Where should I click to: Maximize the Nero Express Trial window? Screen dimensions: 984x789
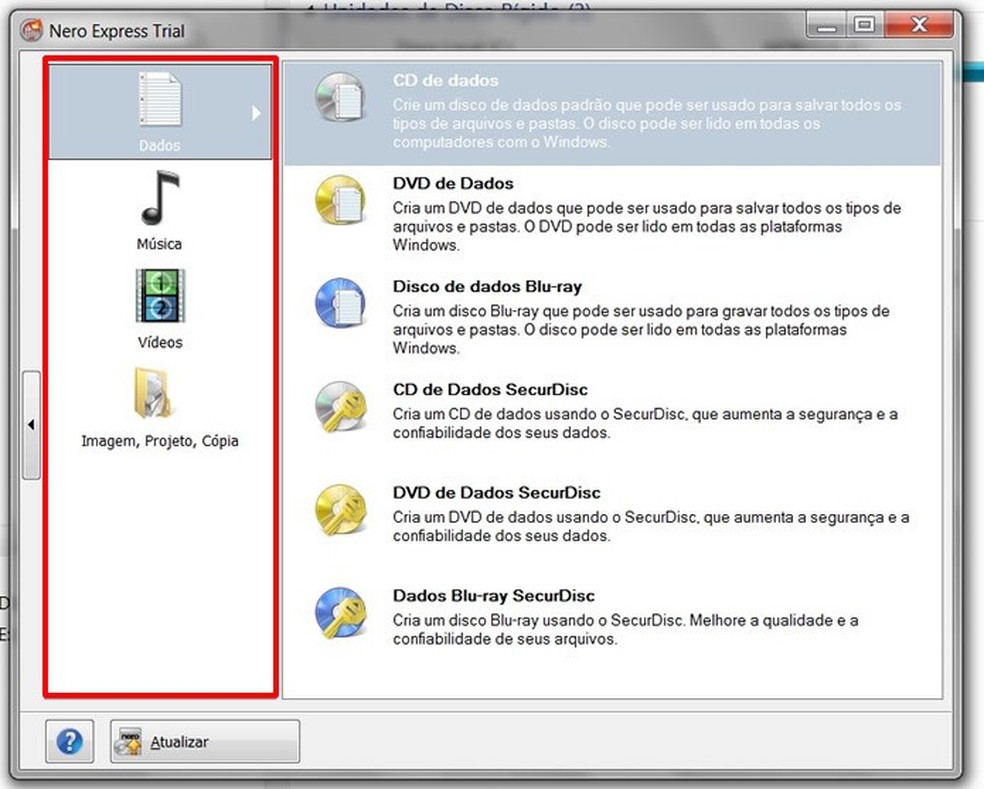(x=864, y=25)
